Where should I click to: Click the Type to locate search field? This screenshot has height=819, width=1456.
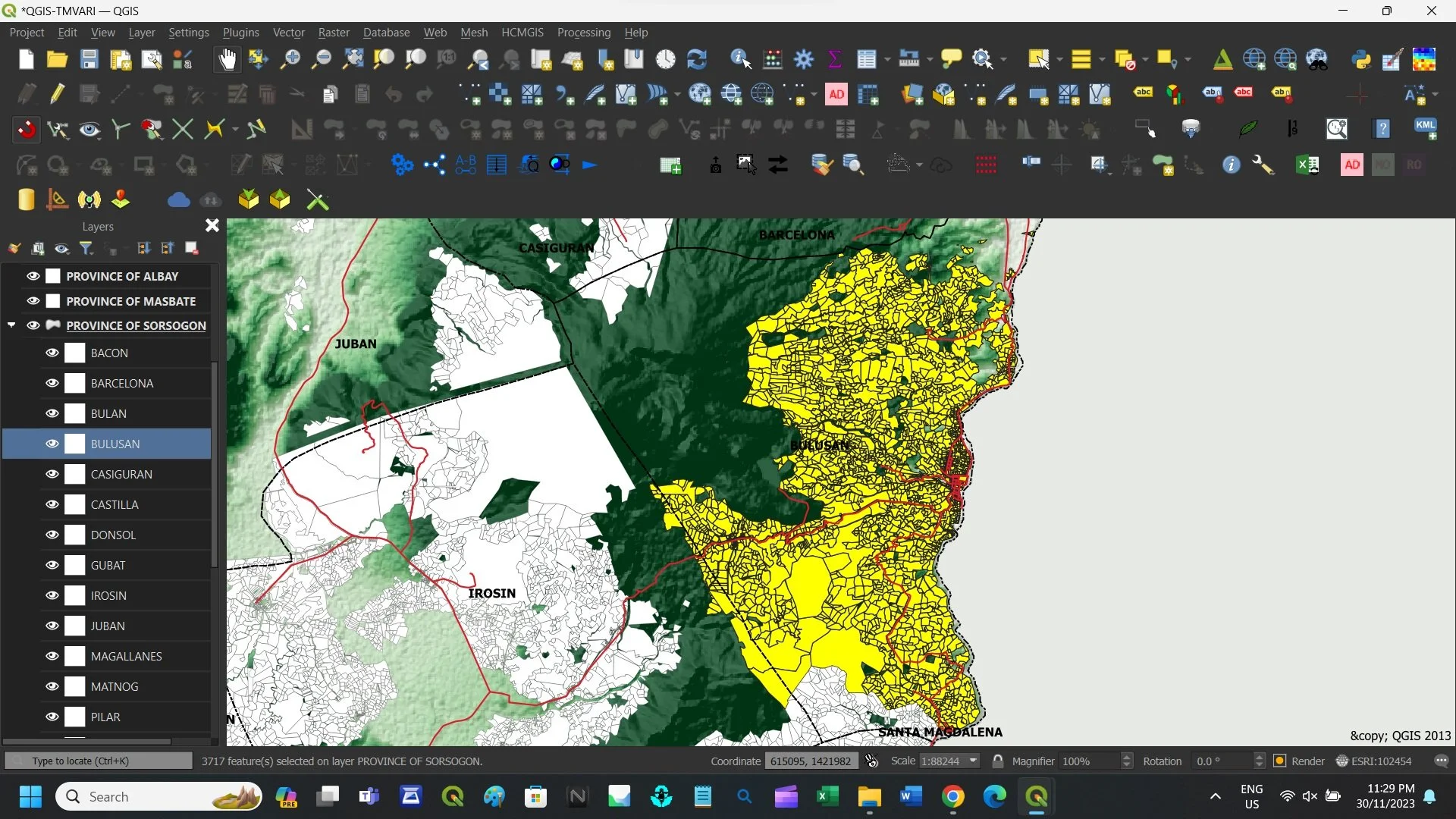tap(99, 761)
